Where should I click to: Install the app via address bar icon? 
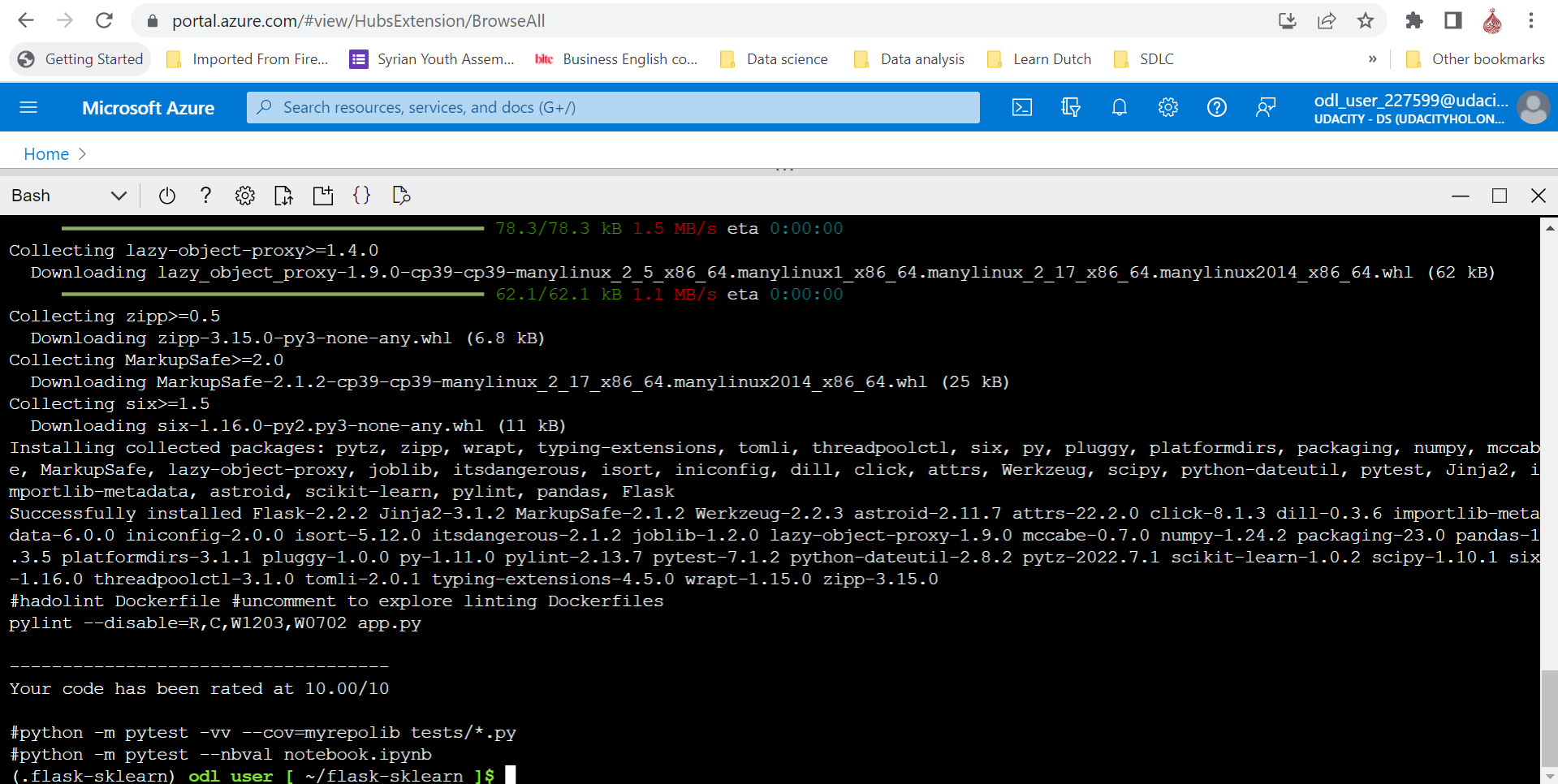[x=1288, y=20]
